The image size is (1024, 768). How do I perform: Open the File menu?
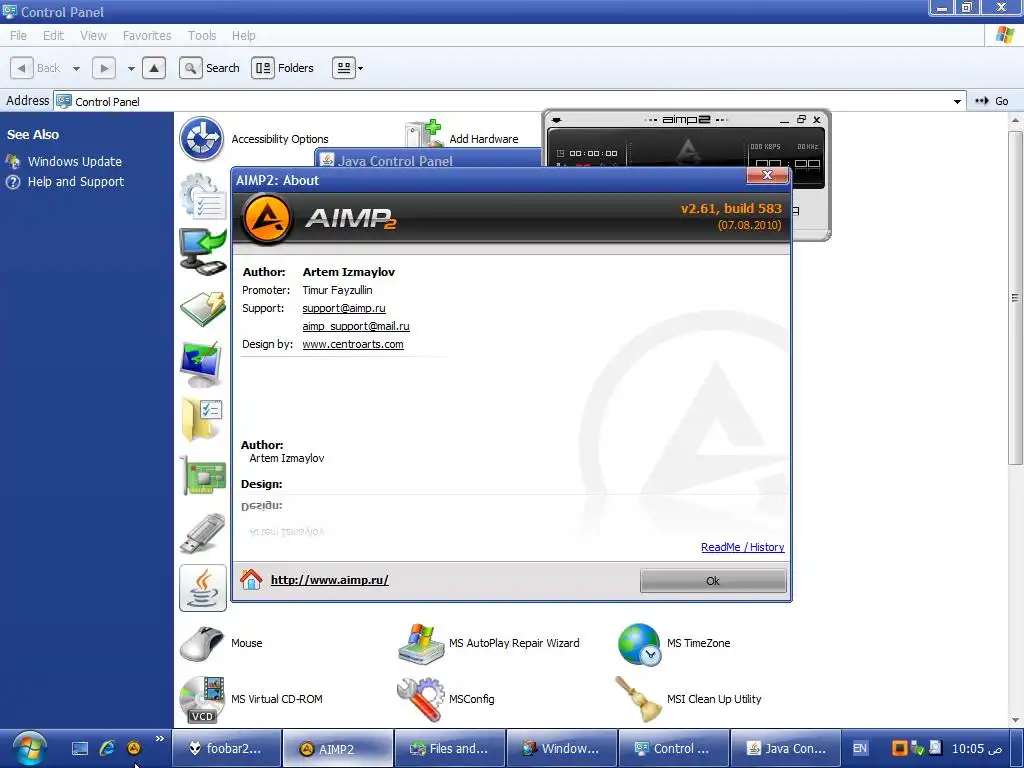(18, 35)
